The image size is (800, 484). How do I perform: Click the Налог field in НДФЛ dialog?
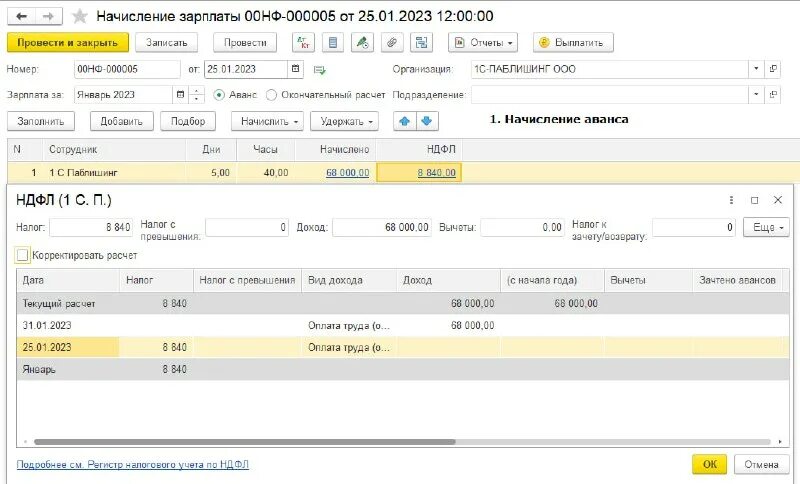[x=91, y=227]
